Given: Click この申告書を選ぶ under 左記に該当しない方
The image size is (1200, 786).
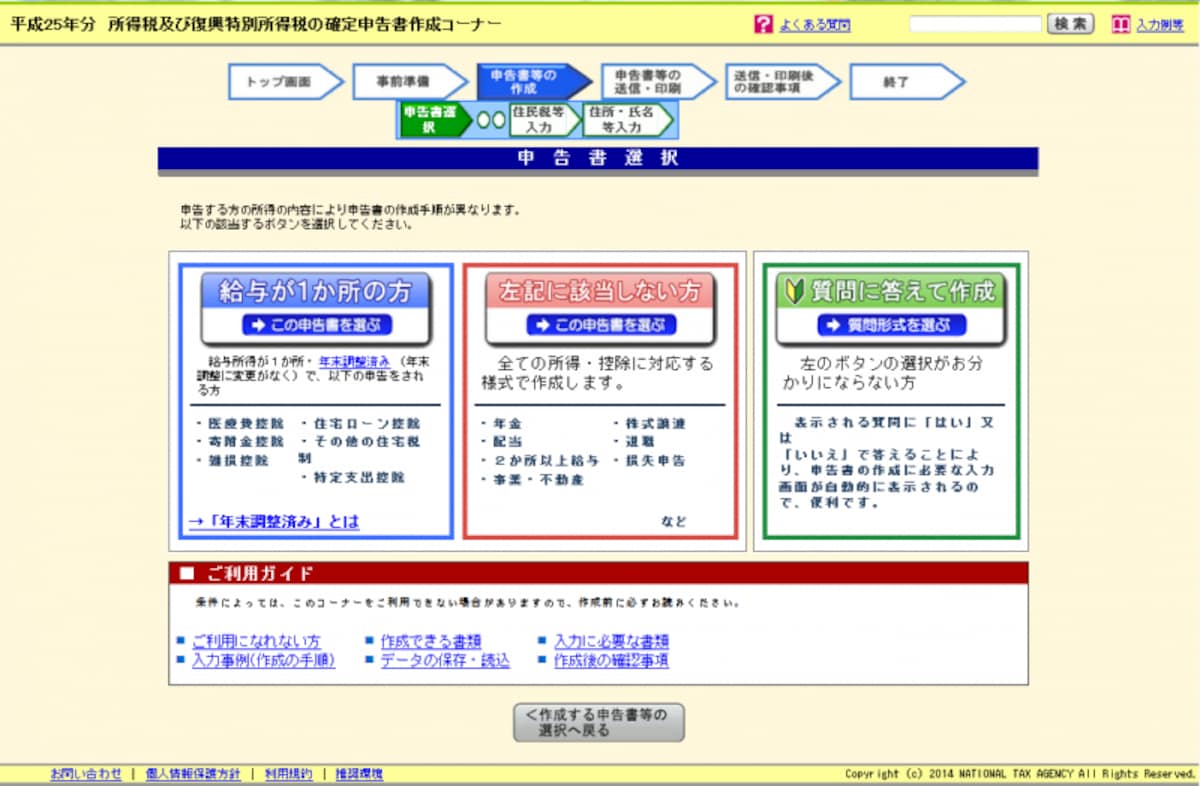Looking at the screenshot, I should (601, 325).
